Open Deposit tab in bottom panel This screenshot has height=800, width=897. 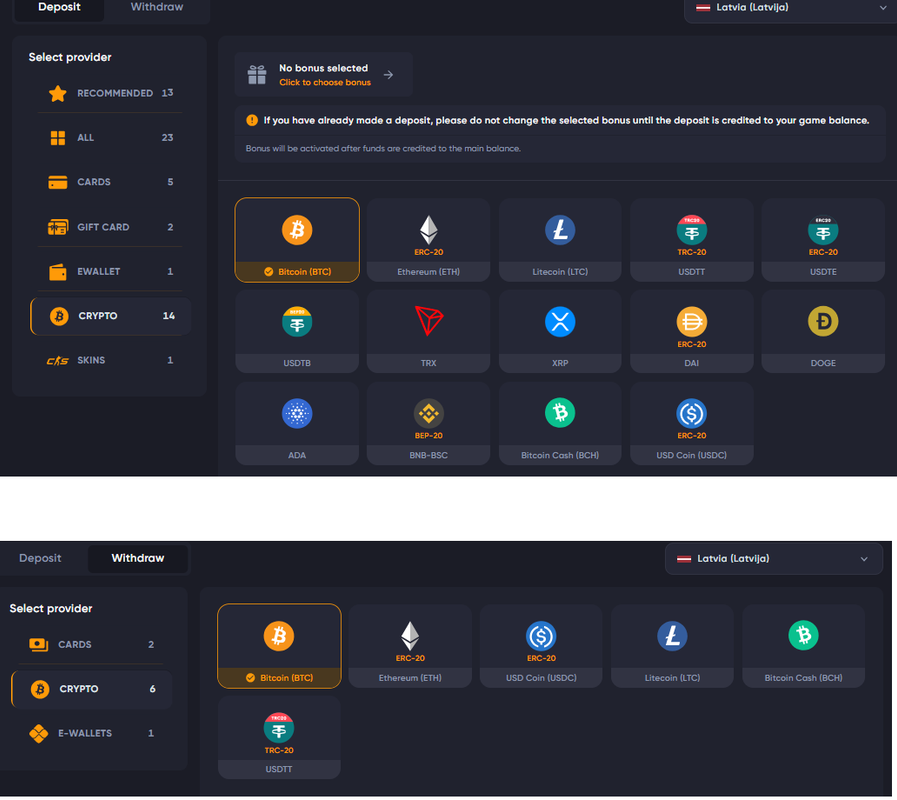pyautogui.click(x=40, y=559)
